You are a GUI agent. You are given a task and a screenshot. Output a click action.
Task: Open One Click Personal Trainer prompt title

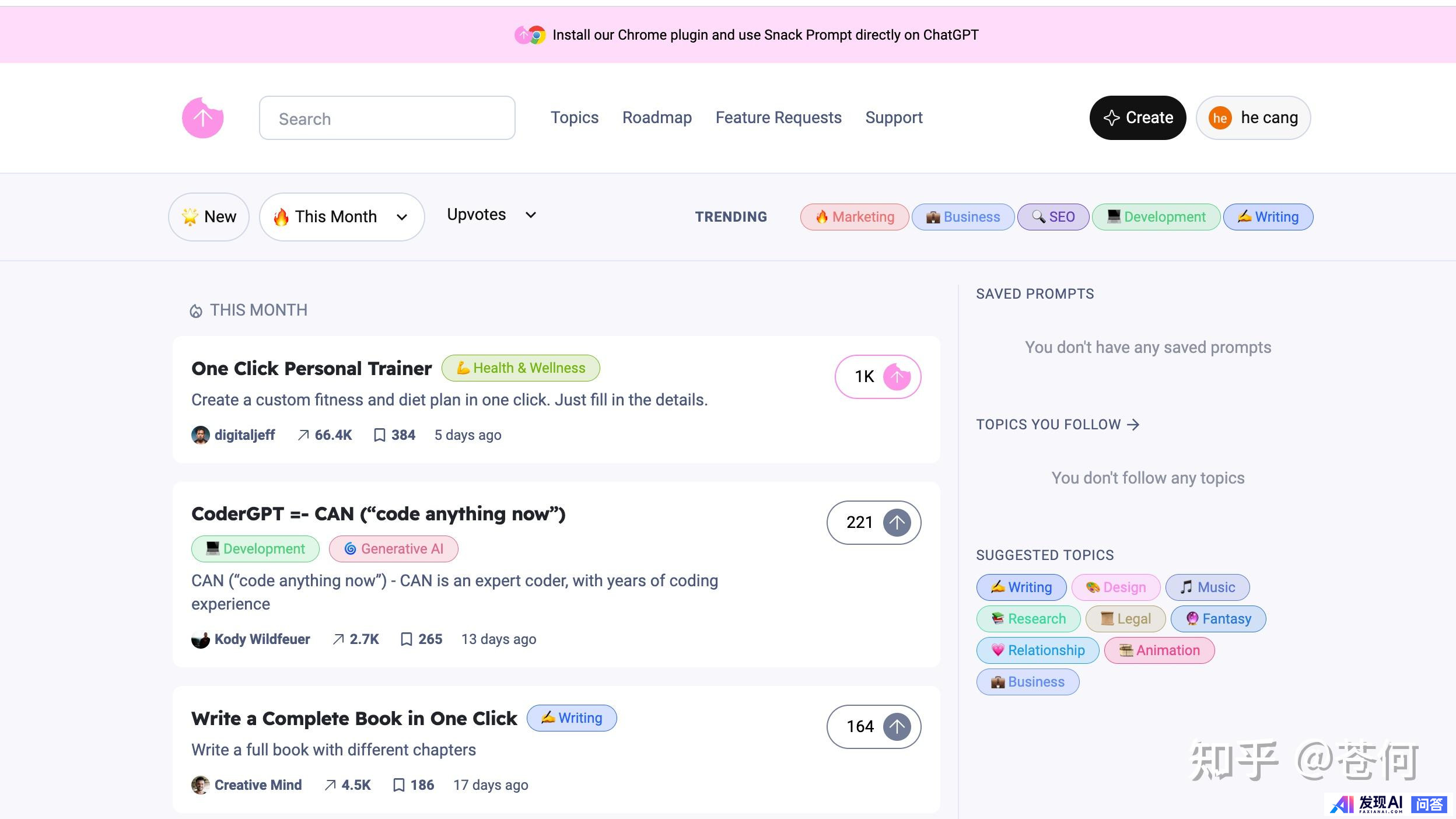pyautogui.click(x=311, y=369)
